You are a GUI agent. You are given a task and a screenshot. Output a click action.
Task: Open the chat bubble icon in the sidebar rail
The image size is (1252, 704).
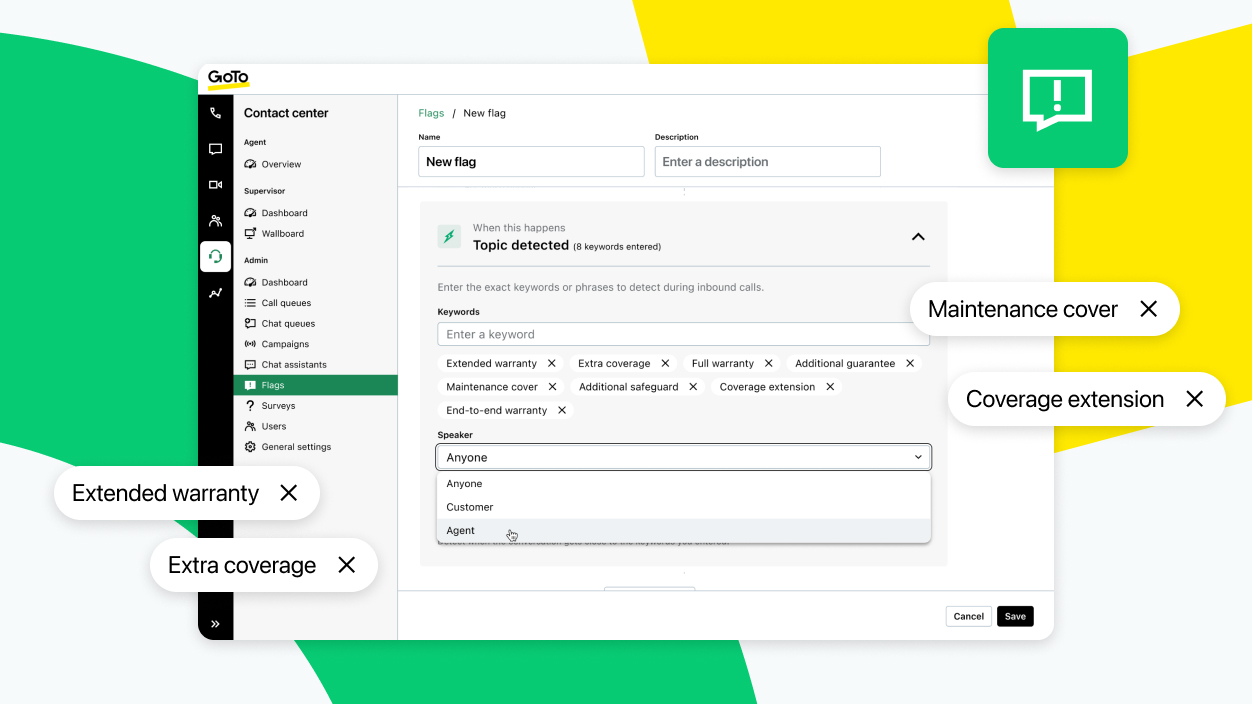tap(214, 148)
